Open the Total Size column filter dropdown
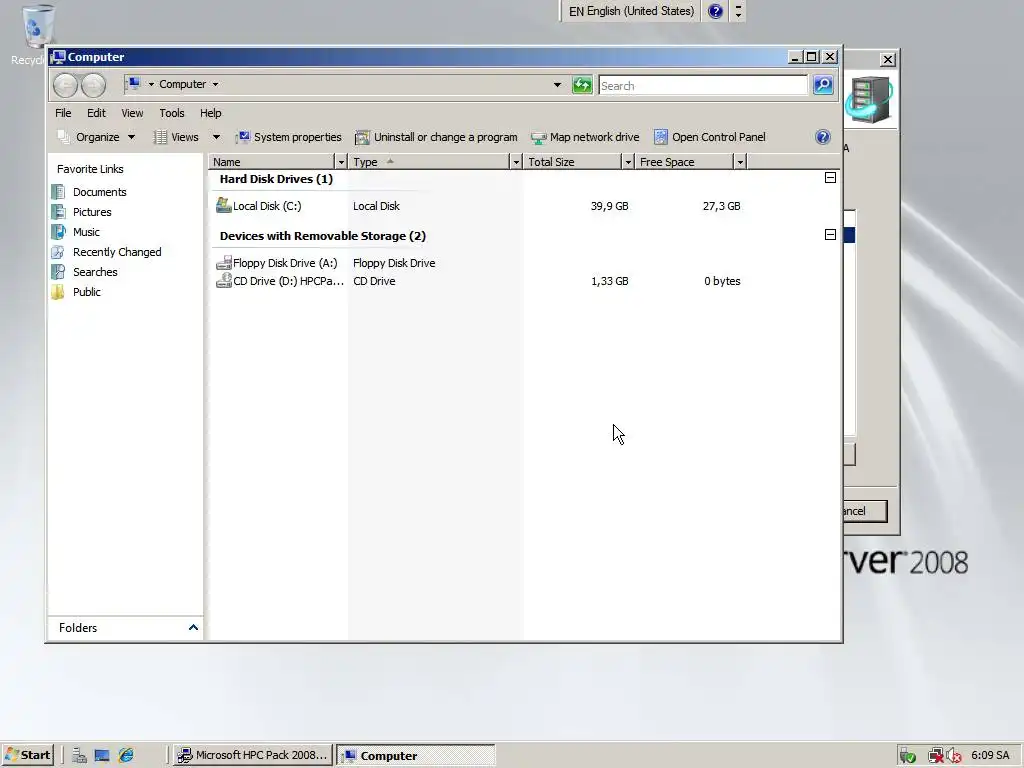Screen dimensions: 1024x768 pyautogui.click(x=628, y=162)
